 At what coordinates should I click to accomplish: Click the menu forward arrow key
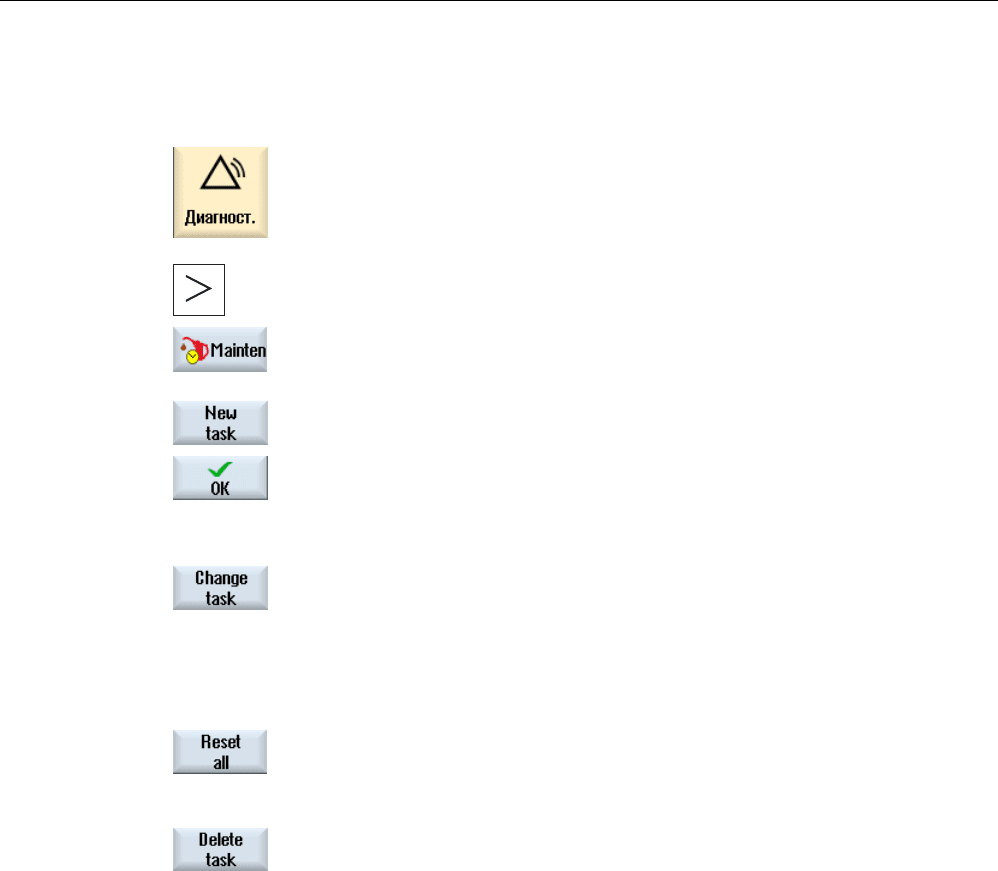[x=199, y=290]
